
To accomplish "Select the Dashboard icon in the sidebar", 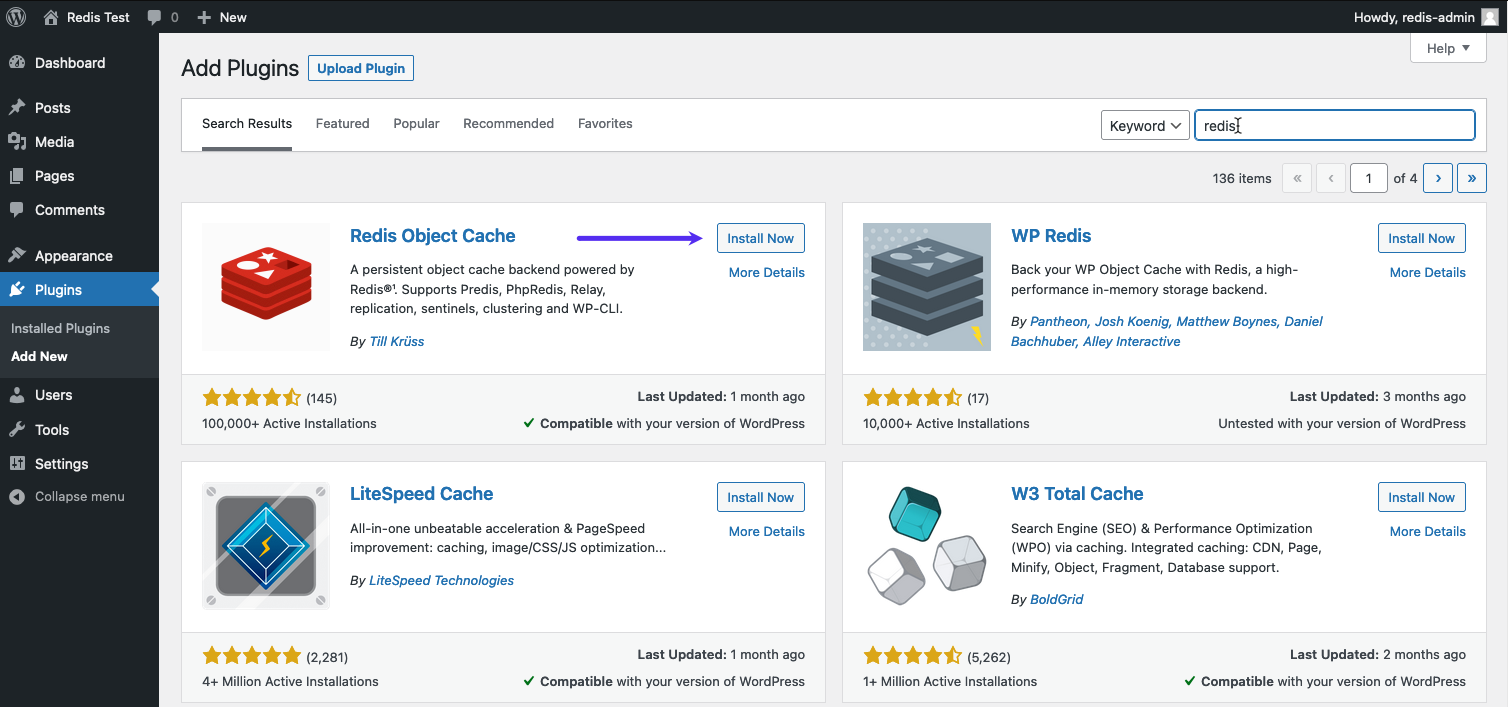I will coord(21,62).
